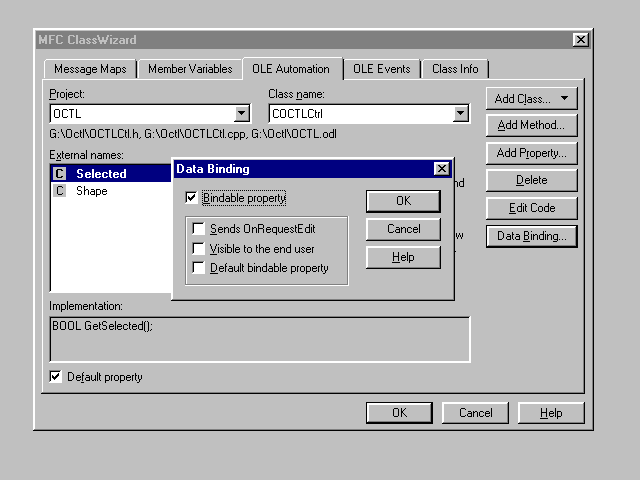640x480 pixels.
Task: Go to the OLE Events tab
Action: (382, 69)
